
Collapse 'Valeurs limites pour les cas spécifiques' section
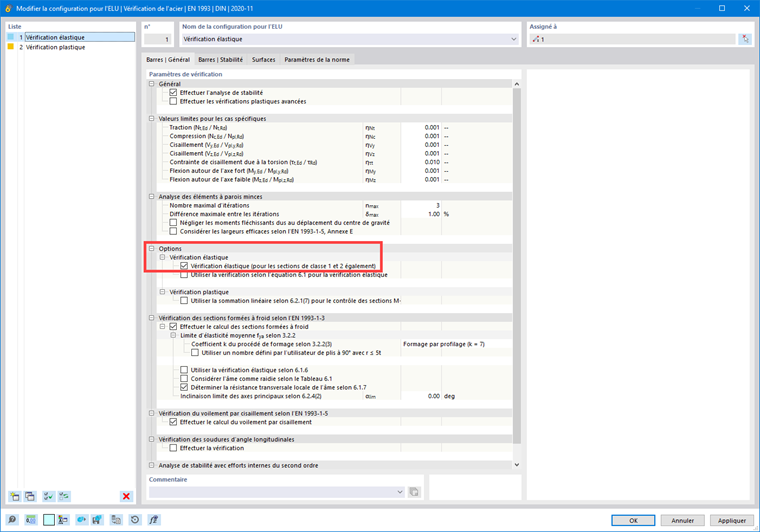tap(152, 119)
